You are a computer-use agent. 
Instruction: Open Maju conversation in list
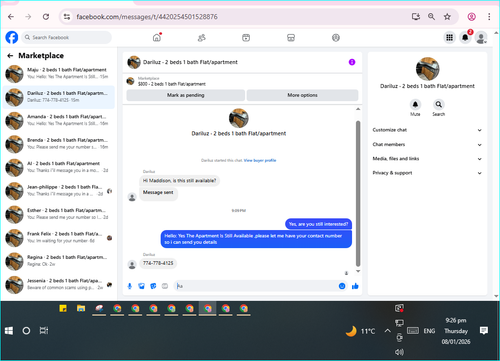pyautogui.click(x=59, y=74)
